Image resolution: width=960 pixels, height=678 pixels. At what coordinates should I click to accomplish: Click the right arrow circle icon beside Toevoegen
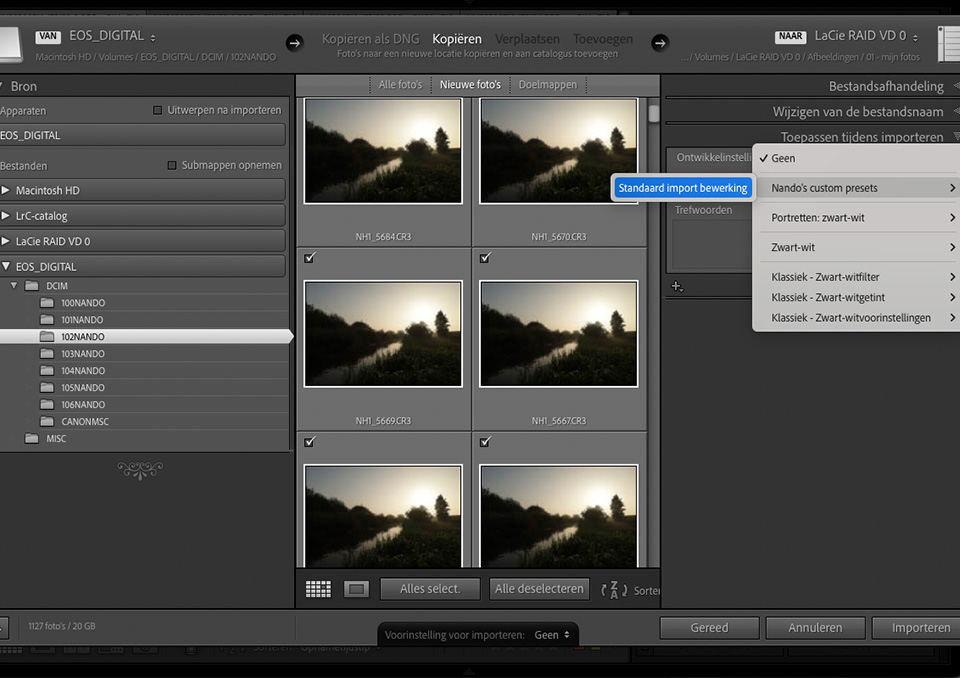click(659, 43)
